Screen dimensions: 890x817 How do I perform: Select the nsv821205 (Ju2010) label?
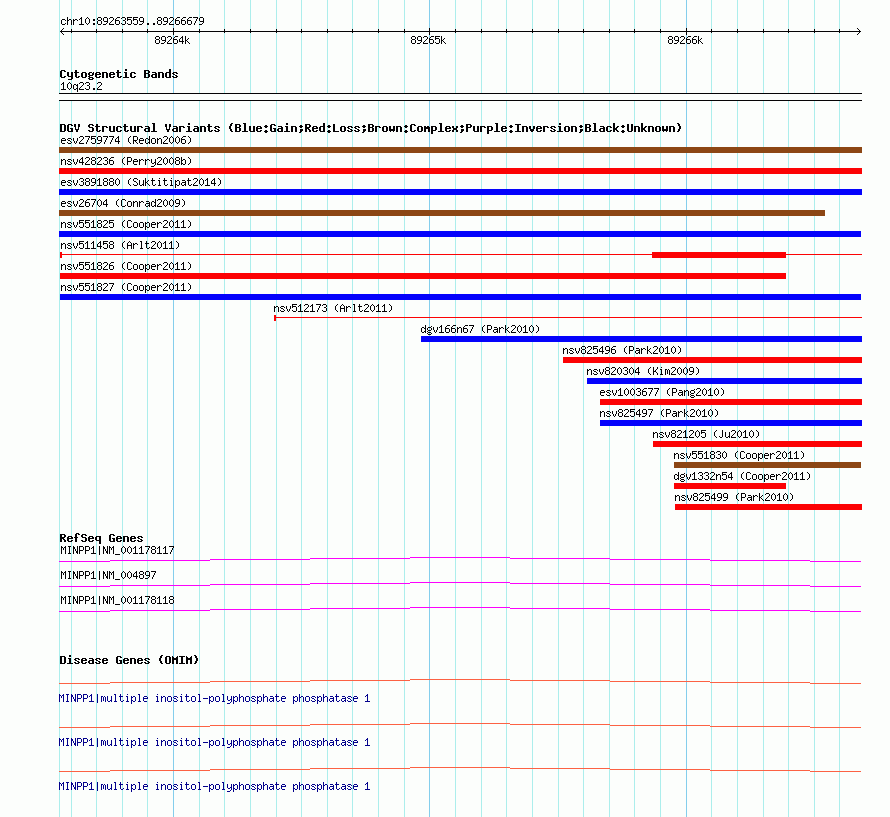pyautogui.click(x=706, y=434)
